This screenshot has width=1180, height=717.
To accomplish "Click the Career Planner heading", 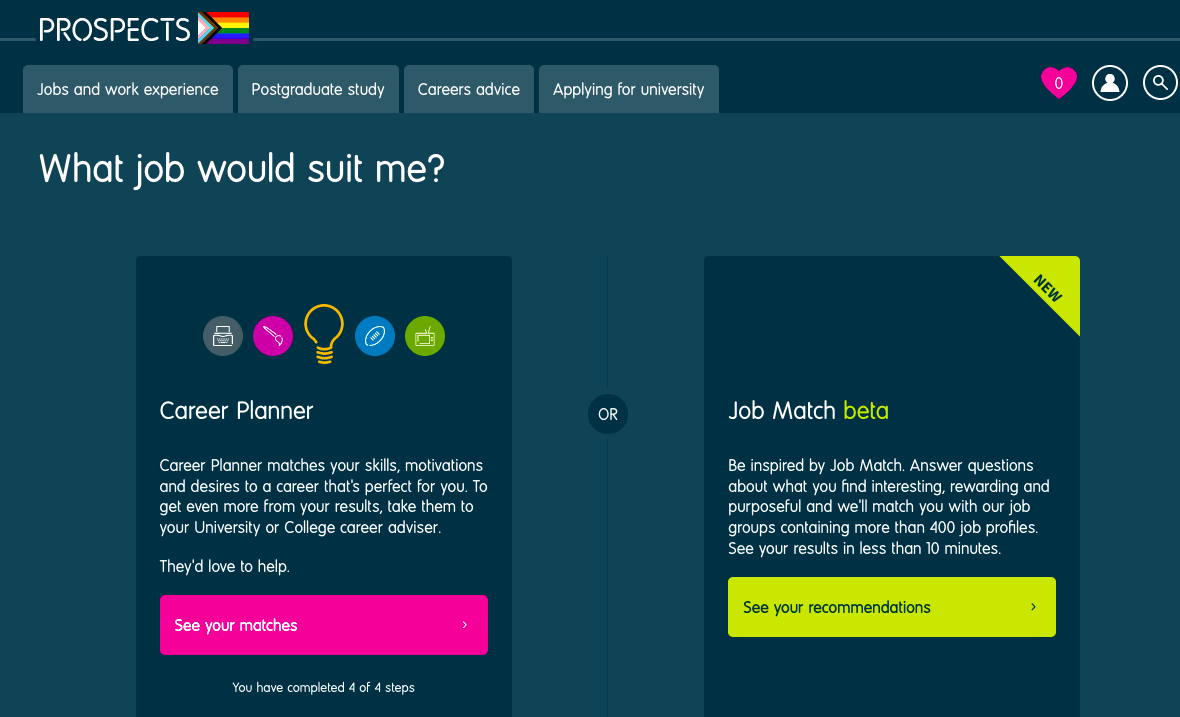I will point(236,411).
